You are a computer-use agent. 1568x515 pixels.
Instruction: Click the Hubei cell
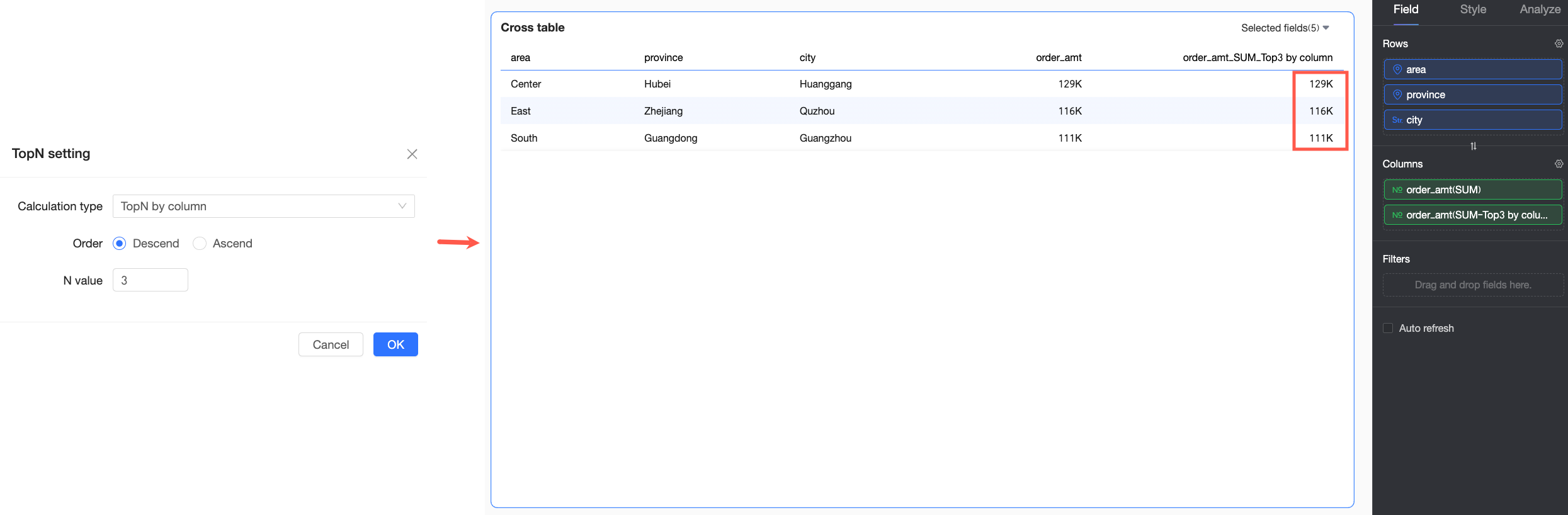click(657, 84)
